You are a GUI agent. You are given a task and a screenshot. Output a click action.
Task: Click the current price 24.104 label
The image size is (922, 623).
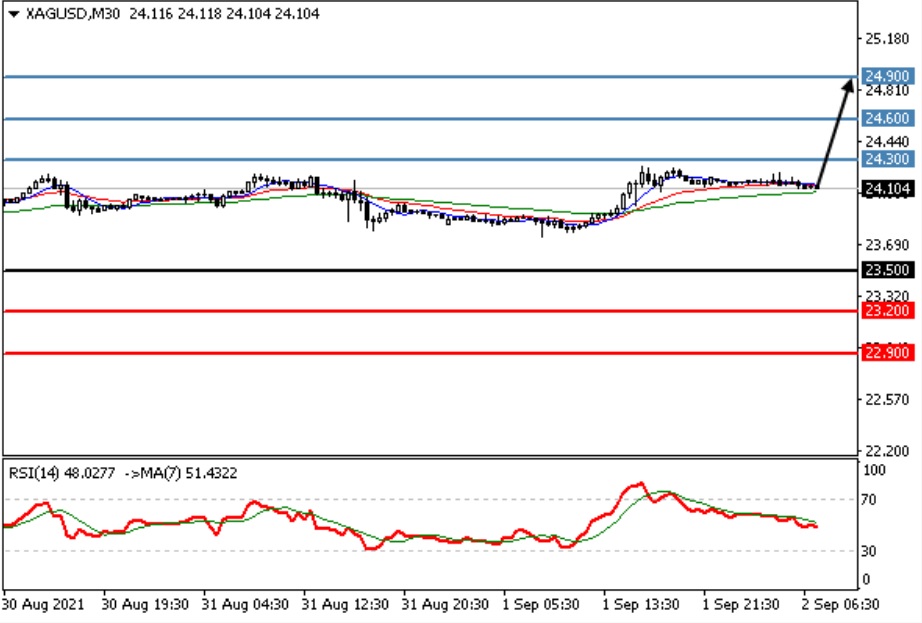point(888,189)
